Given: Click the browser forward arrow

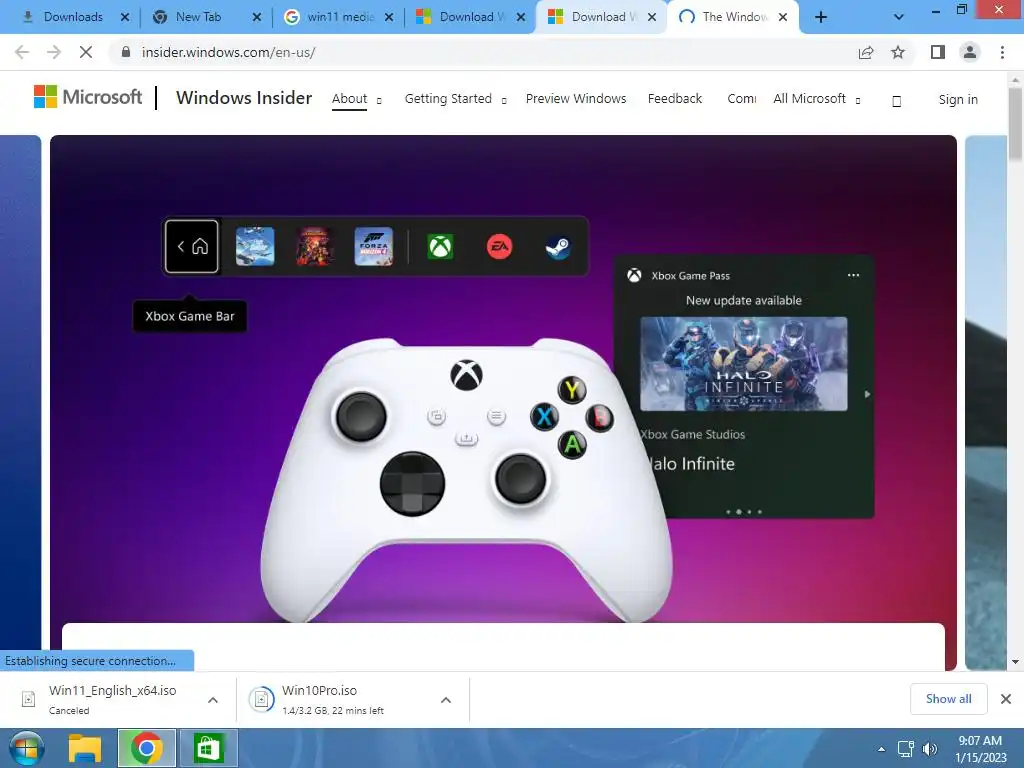Looking at the screenshot, I should tap(54, 52).
